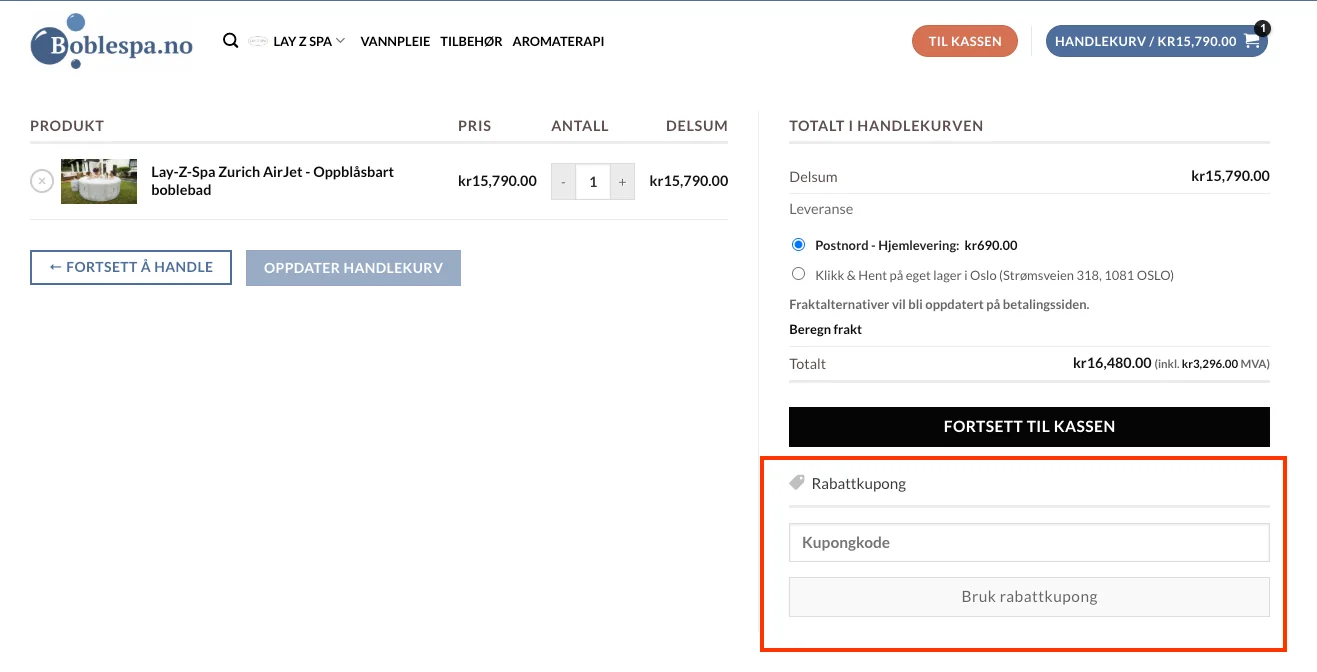Click the Fraktalternativer notice text

[939, 304]
